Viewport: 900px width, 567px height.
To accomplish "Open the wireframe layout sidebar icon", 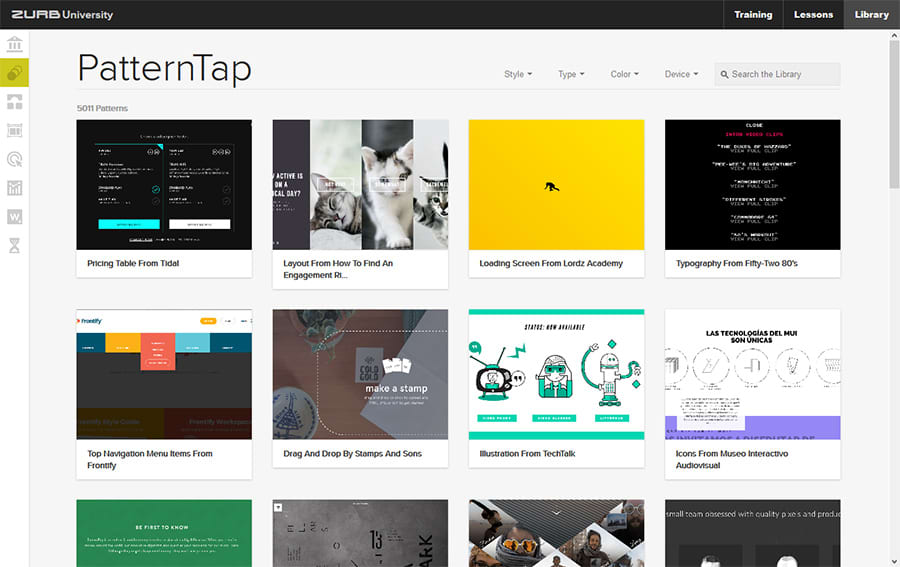I will 14,130.
